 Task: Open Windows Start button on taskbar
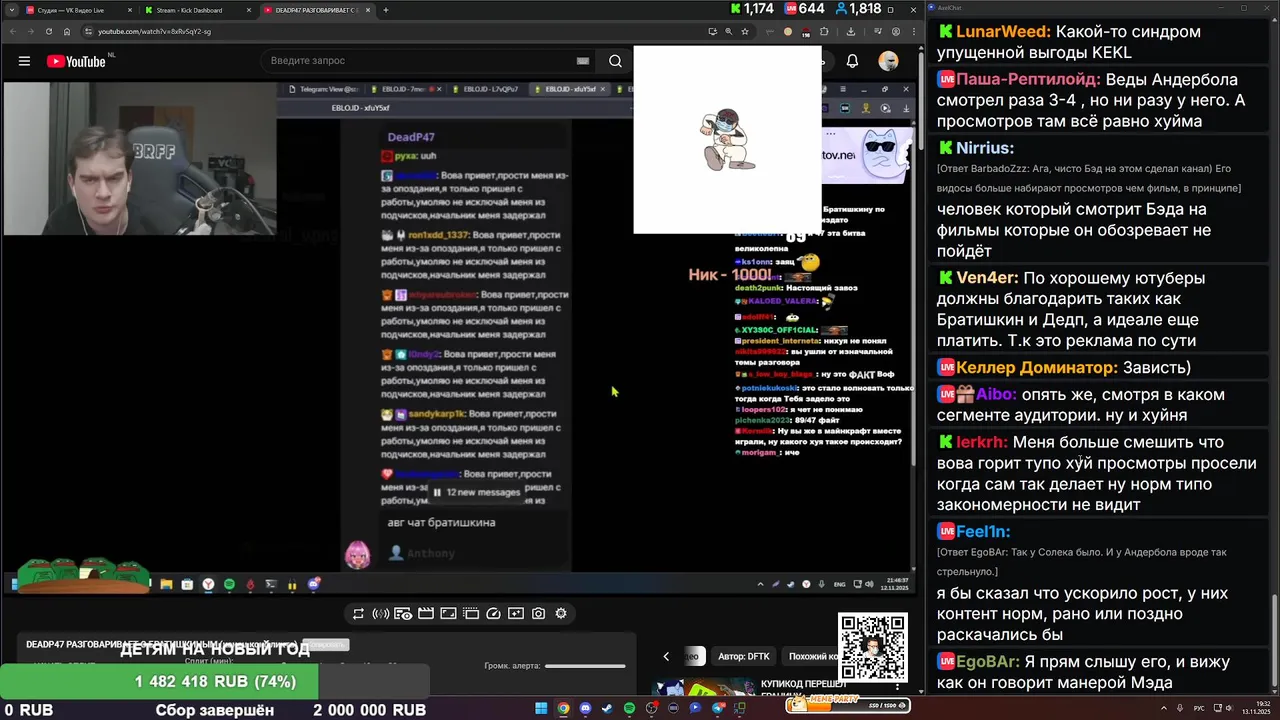tap(541, 709)
